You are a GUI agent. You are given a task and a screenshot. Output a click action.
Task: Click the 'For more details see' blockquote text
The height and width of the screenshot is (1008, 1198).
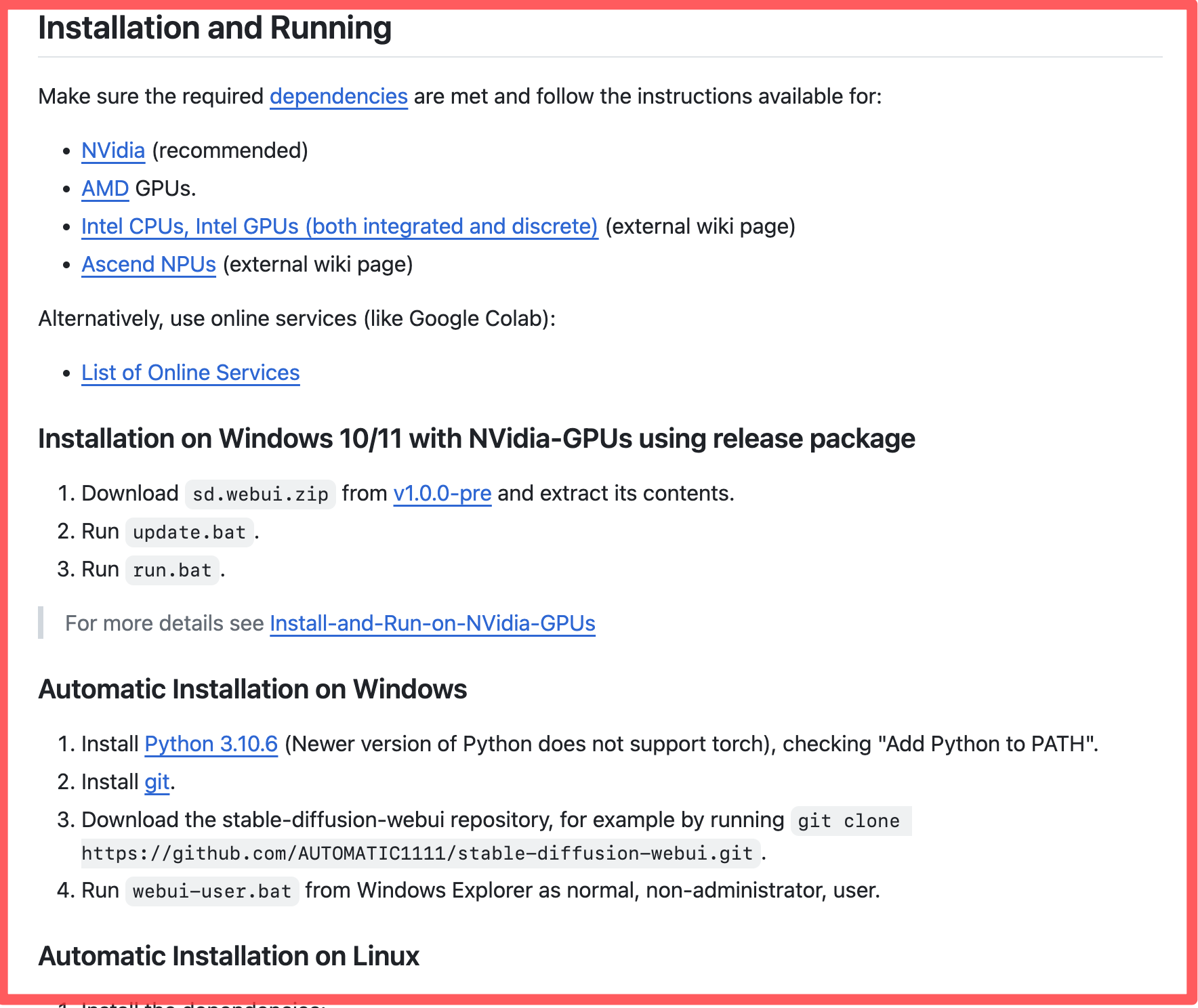pyautogui.click(x=164, y=623)
